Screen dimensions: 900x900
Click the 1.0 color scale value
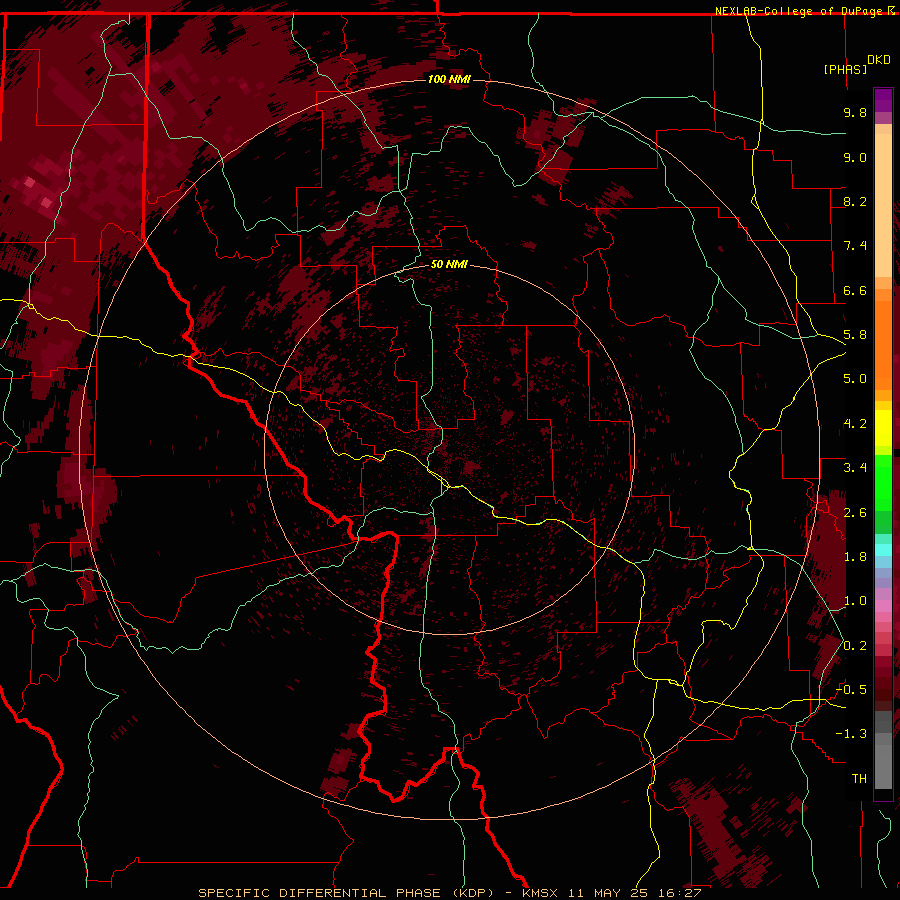pos(855,601)
